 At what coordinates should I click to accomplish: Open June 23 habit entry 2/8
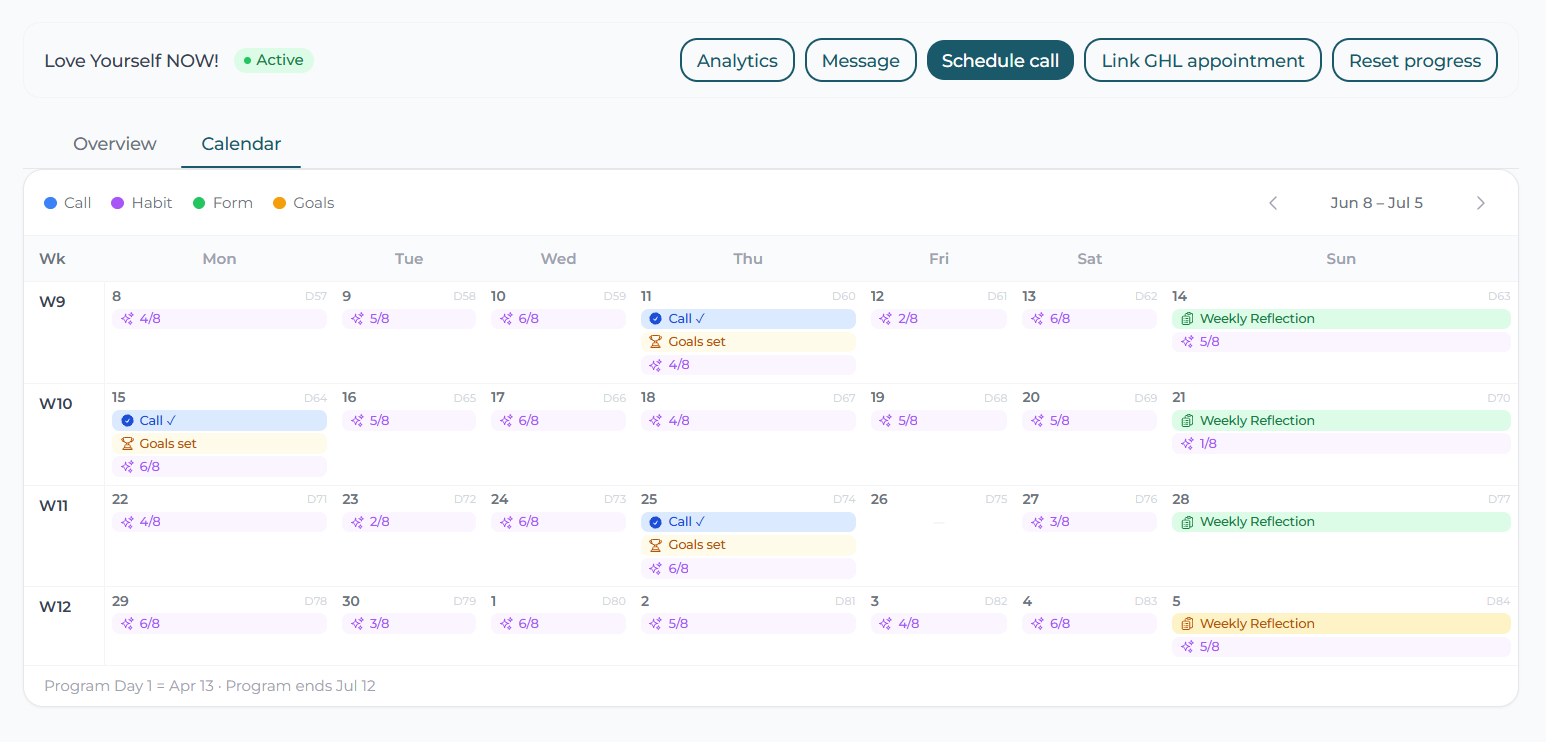(409, 522)
